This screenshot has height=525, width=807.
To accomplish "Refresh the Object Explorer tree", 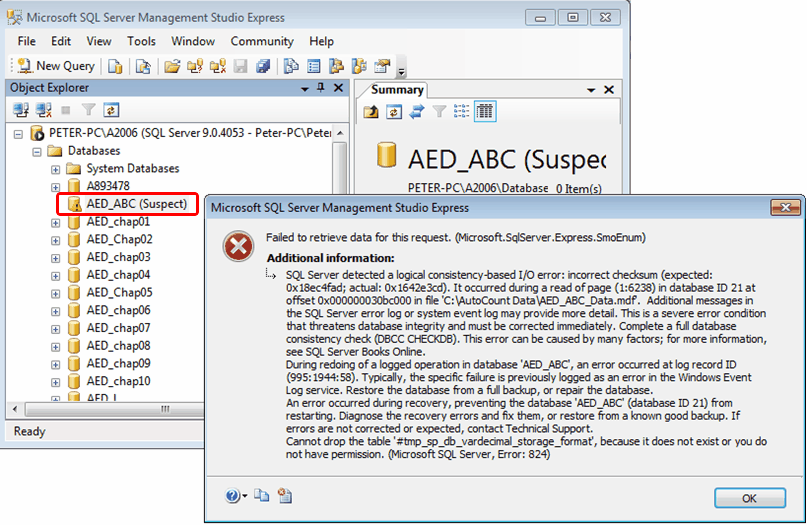I will 111,110.
